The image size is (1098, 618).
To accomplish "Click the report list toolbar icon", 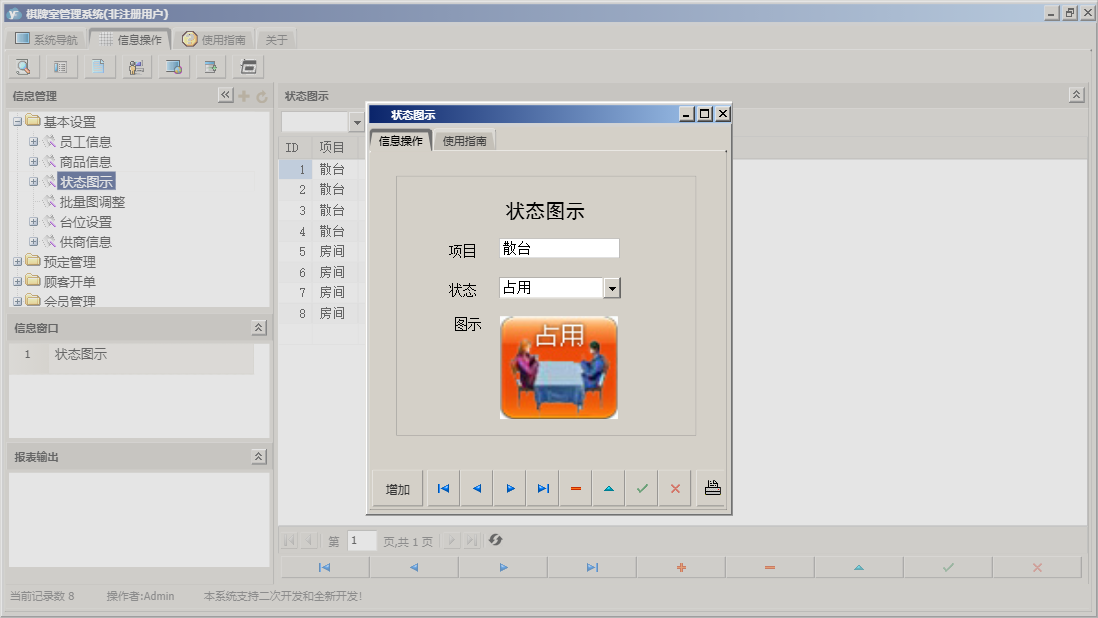I will [61, 66].
